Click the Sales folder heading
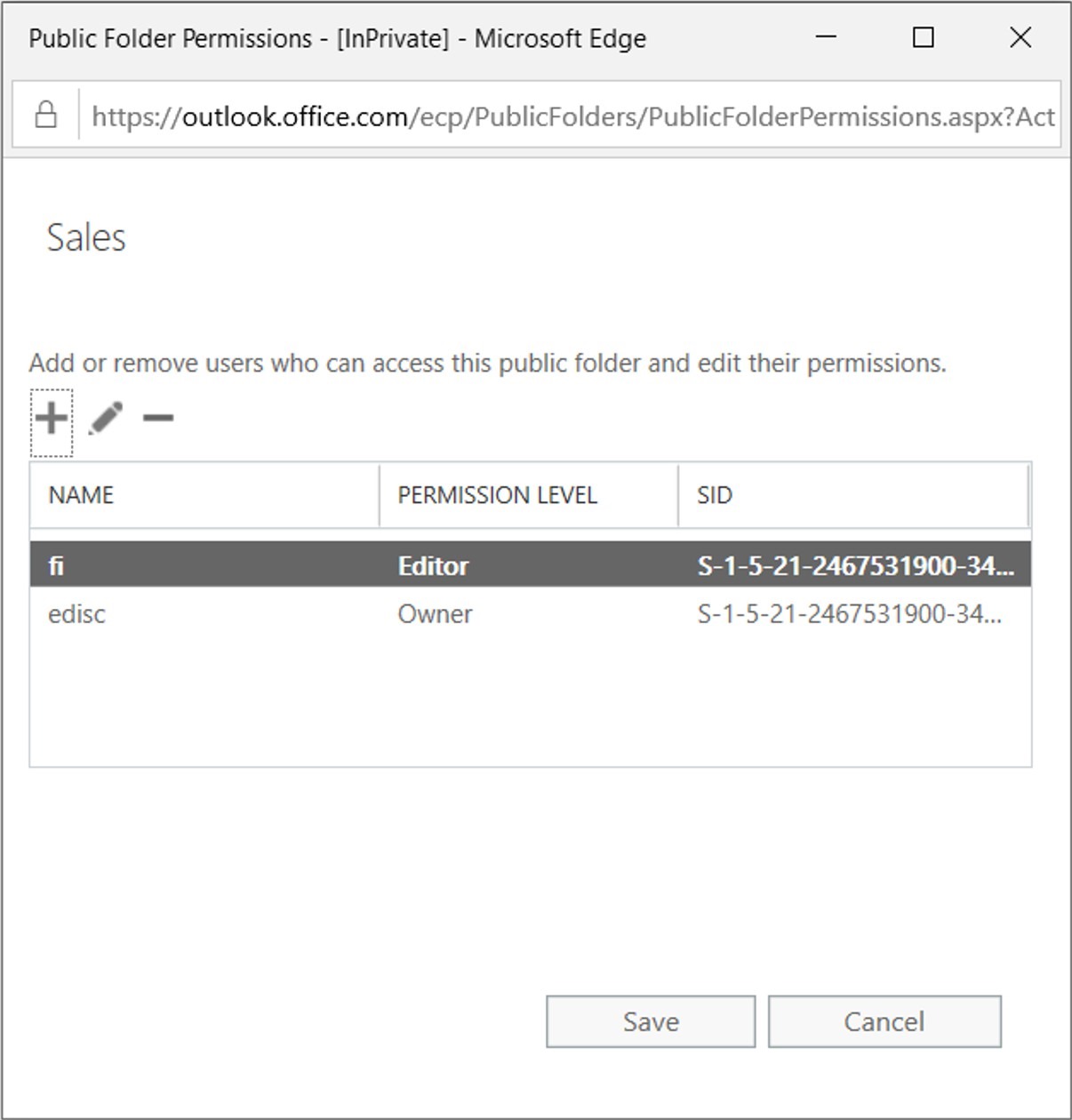This screenshot has width=1072, height=1120. tap(86, 237)
